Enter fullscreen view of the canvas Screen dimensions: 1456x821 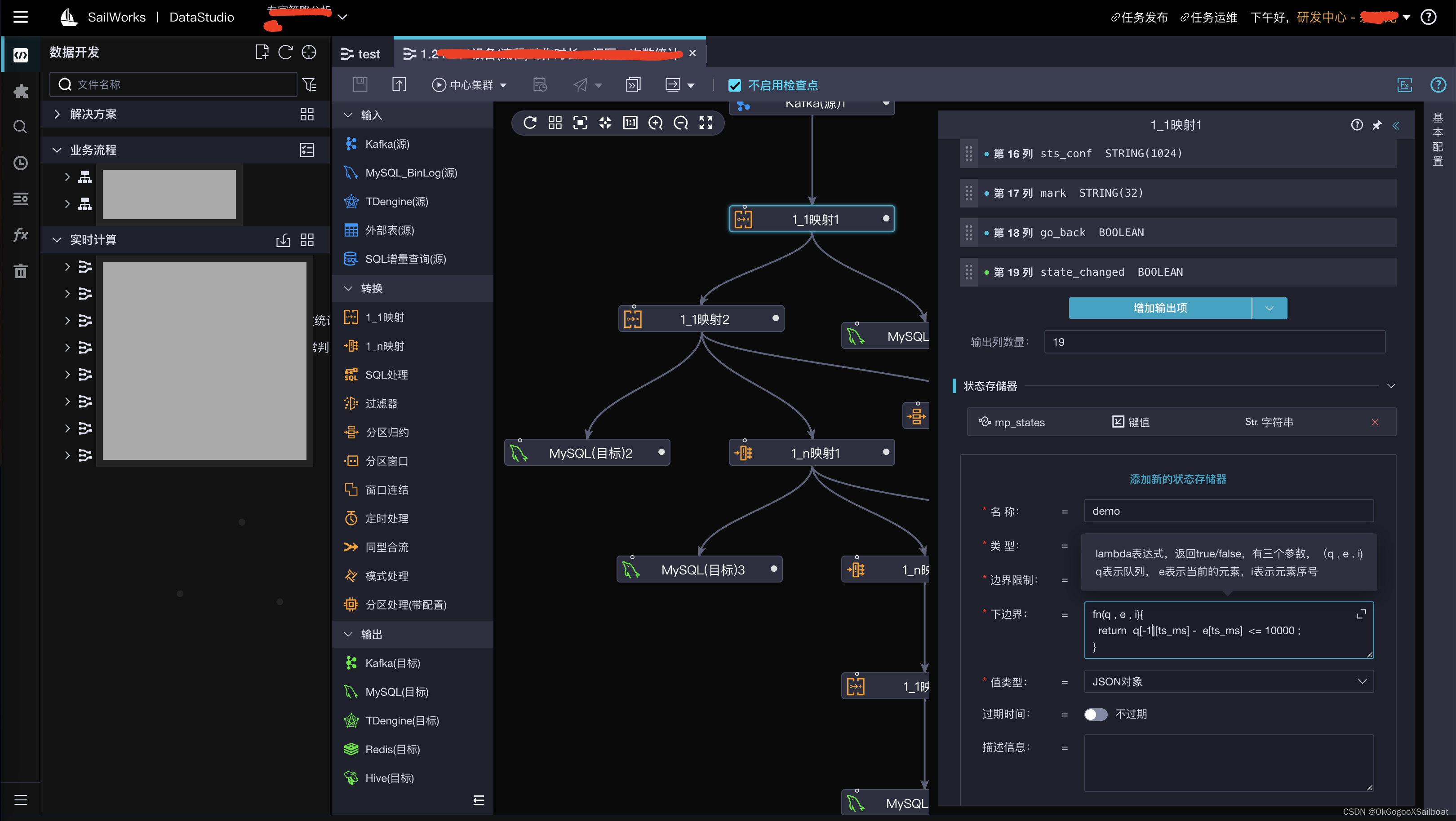coord(706,123)
